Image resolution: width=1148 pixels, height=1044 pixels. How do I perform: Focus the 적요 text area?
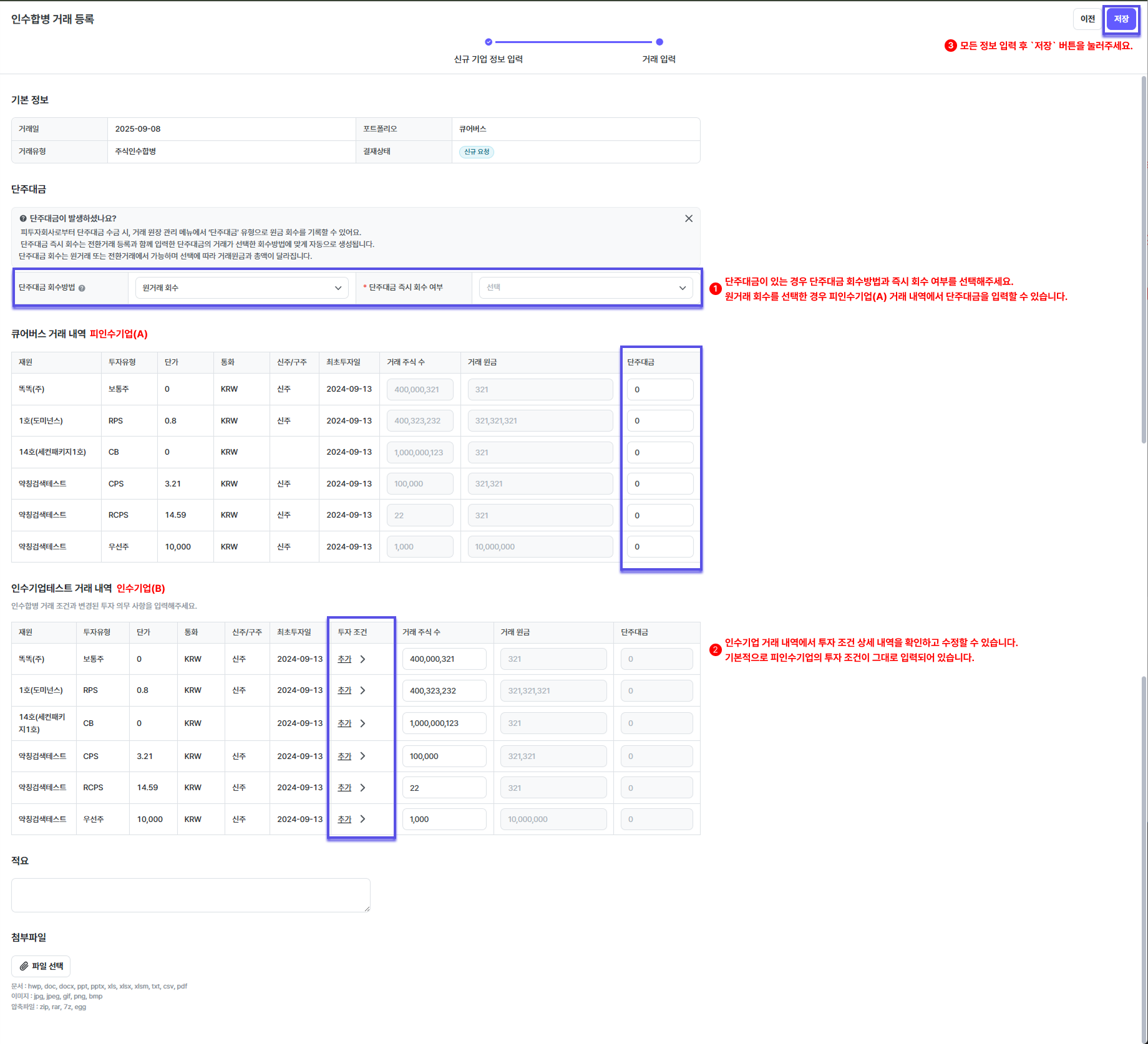click(x=190, y=895)
